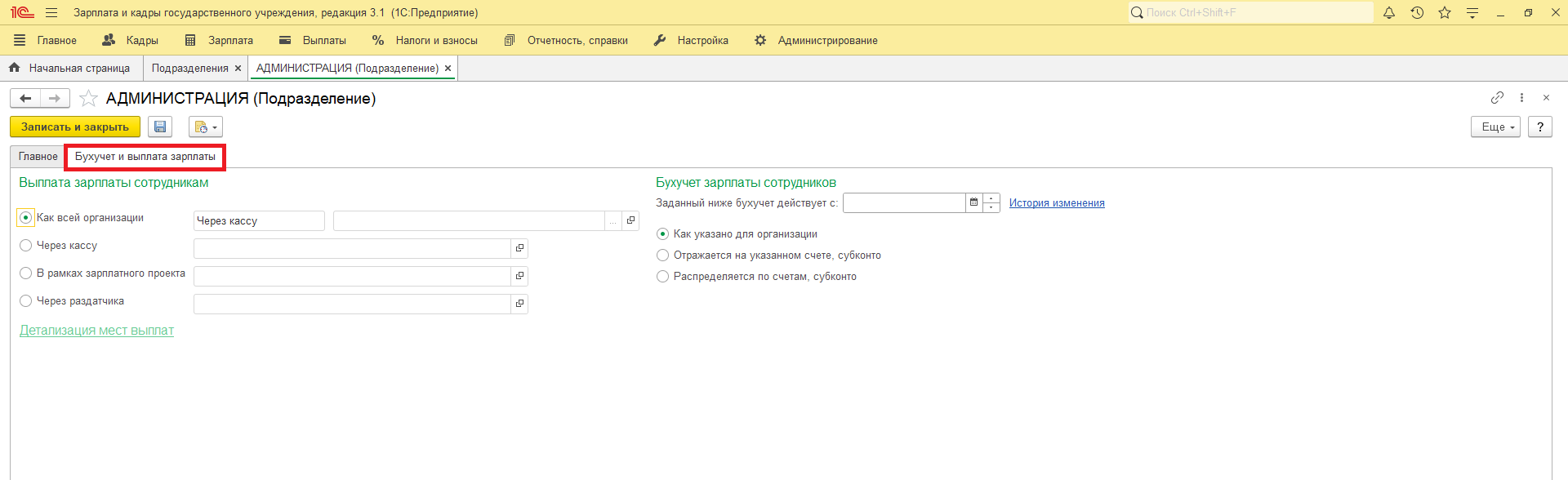Screen dimensions: 1568x480
Task: Open the 1C main menu hamburger icon
Action: [51, 13]
